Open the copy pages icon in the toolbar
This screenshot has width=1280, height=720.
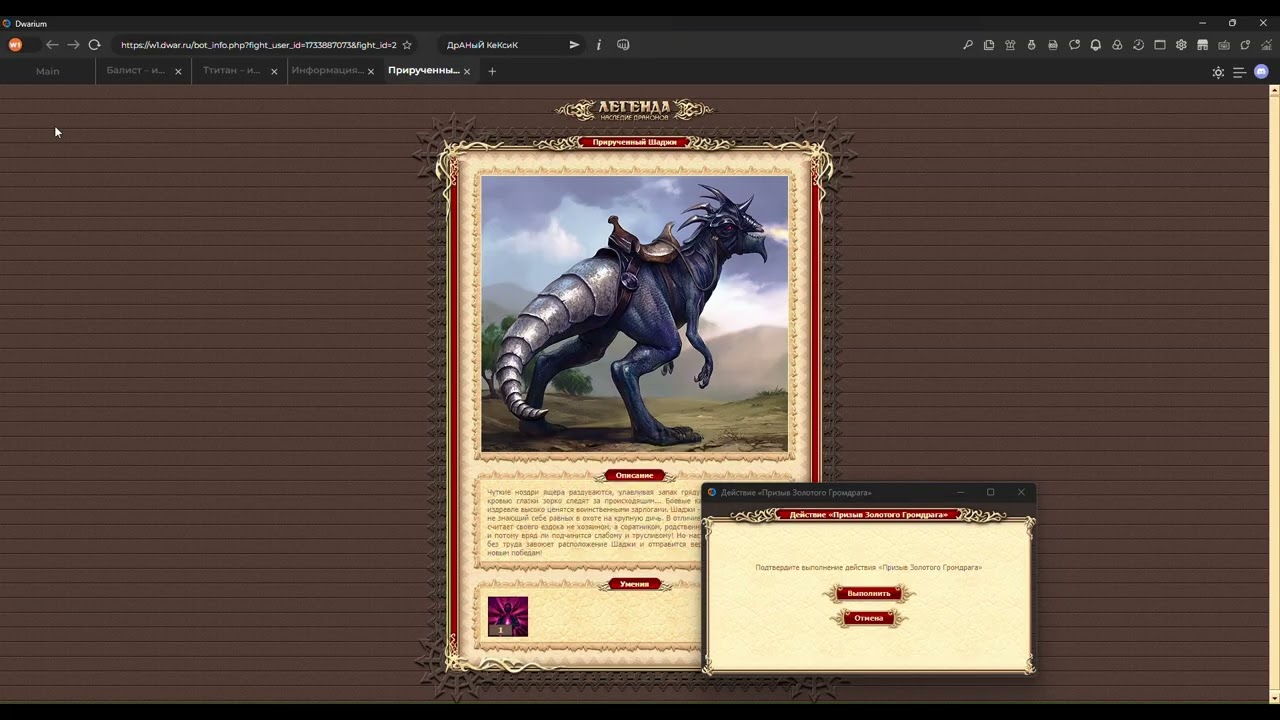tap(989, 45)
